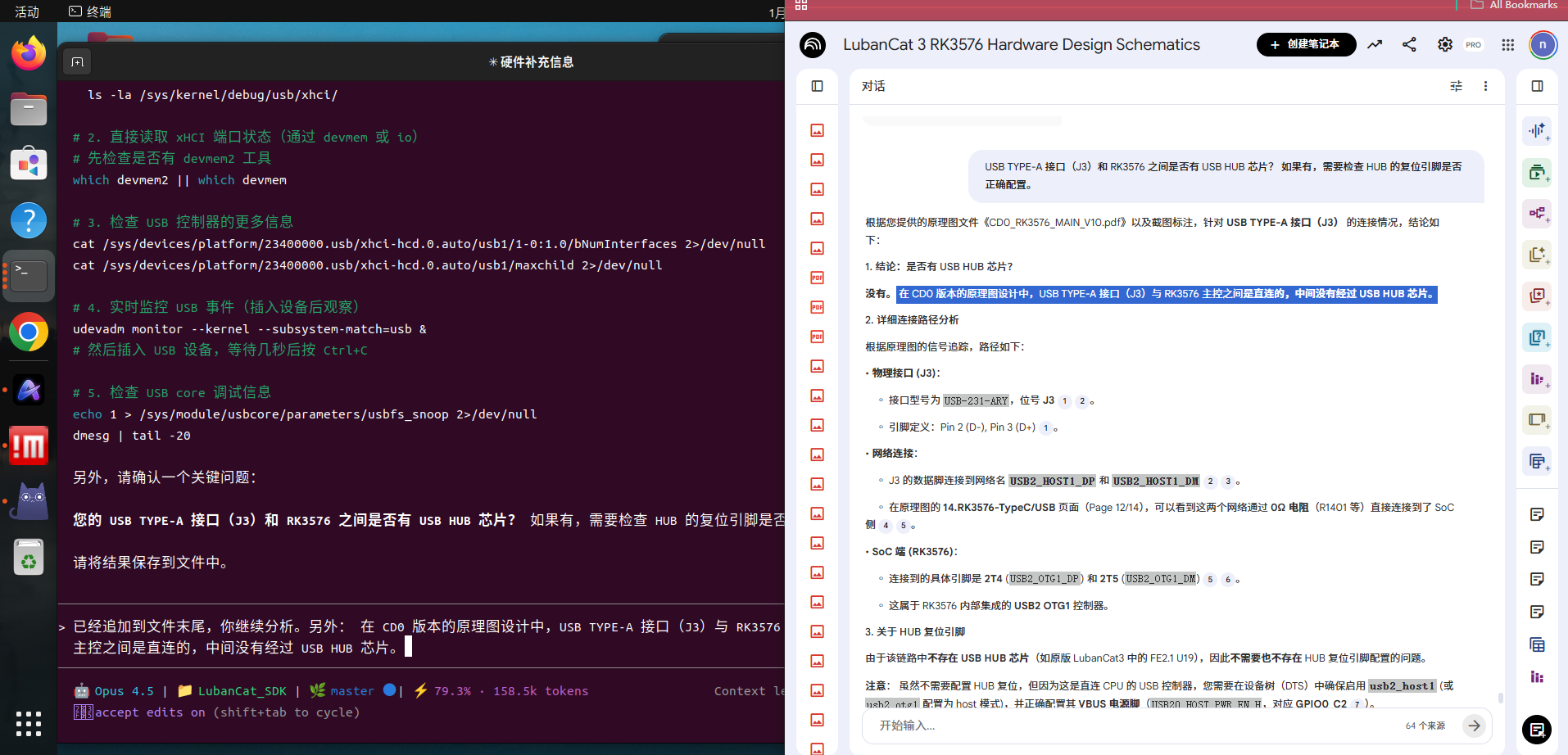Create a Report in Studio
Image resolution: width=1568 pixels, height=755 pixels.
[x=1537, y=255]
